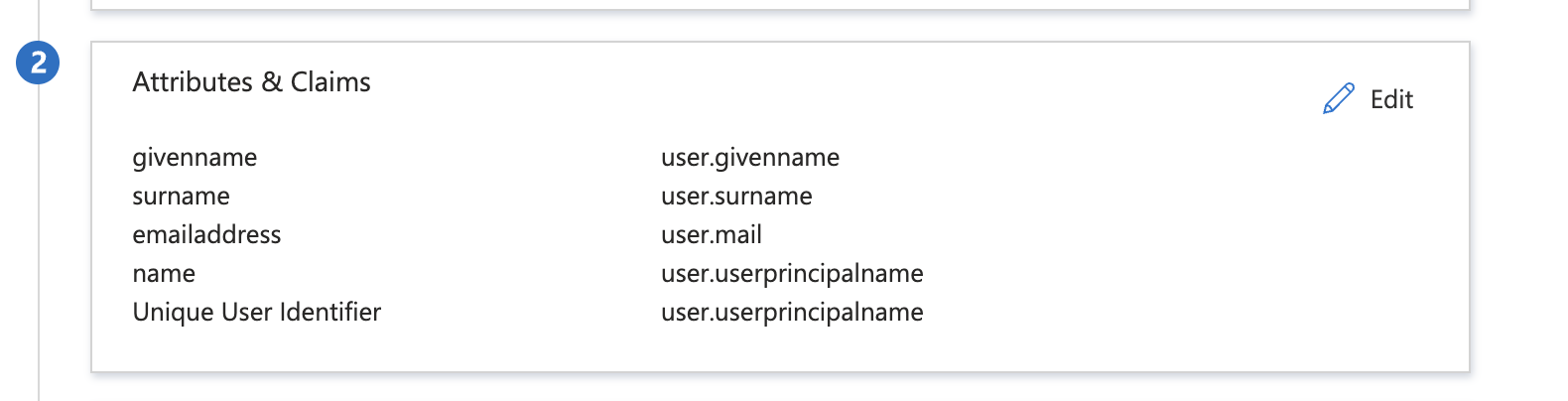The width and height of the screenshot is (1568, 401).
Task: Click user.userprincipalname beside the name claim
Action: pos(792,274)
